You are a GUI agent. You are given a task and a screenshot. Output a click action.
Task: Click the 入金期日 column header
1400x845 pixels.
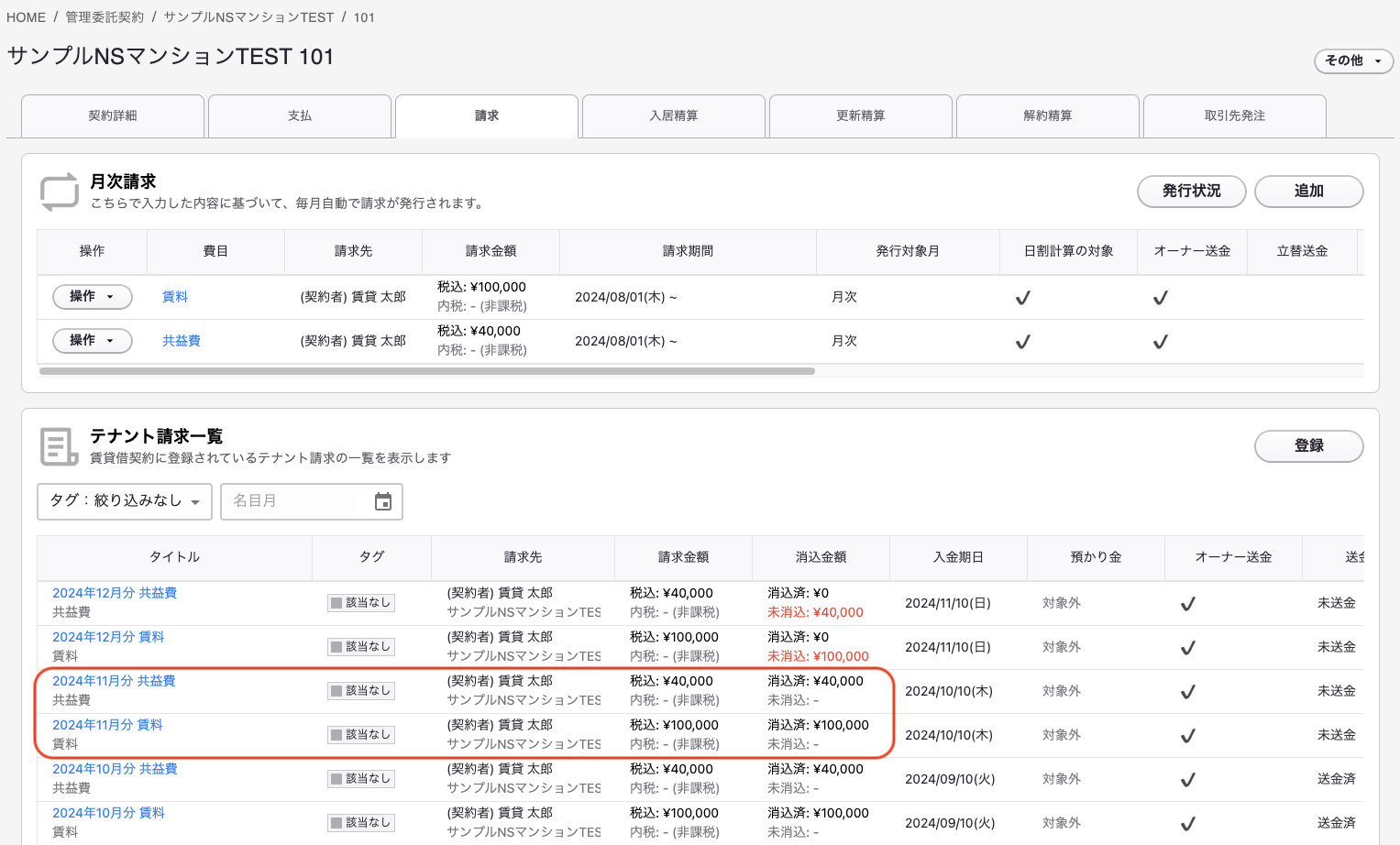tap(958, 557)
